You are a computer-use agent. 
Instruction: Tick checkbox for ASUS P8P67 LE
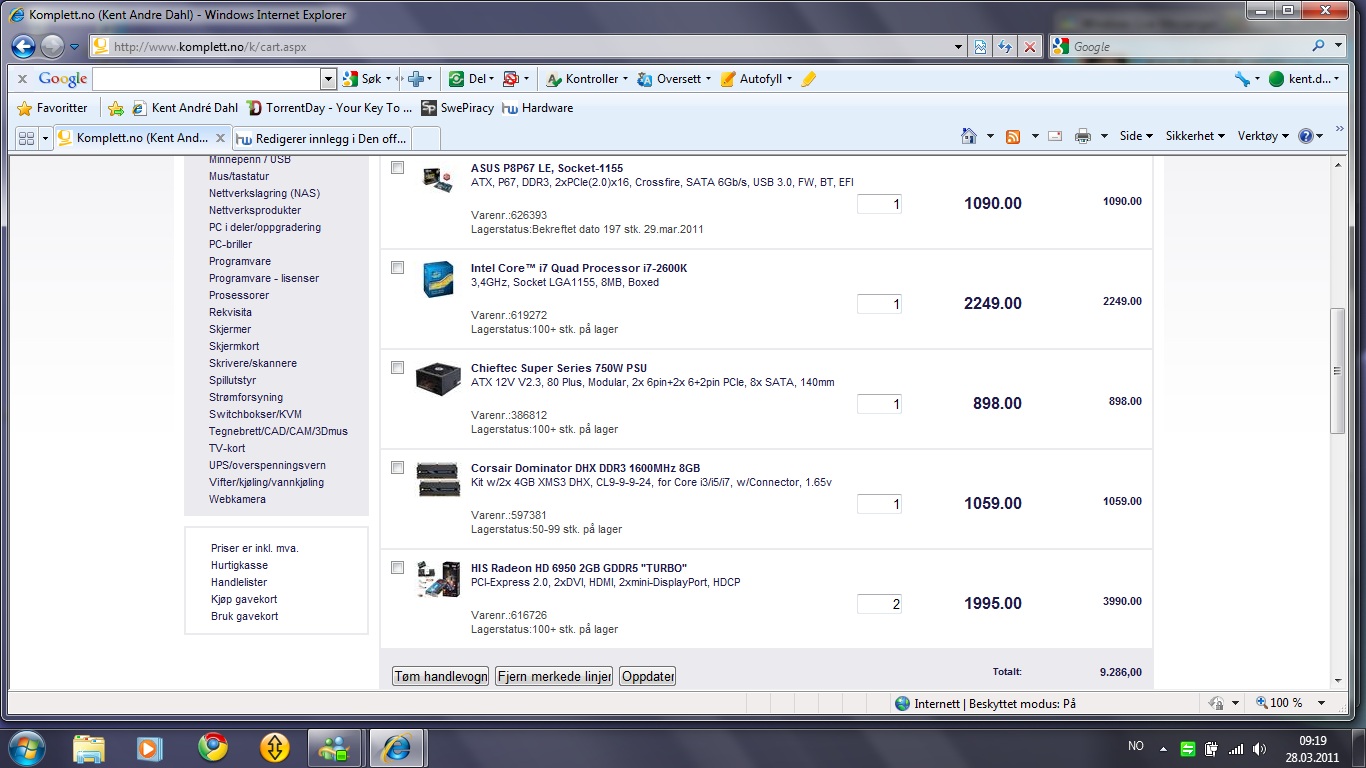[398, 168]
